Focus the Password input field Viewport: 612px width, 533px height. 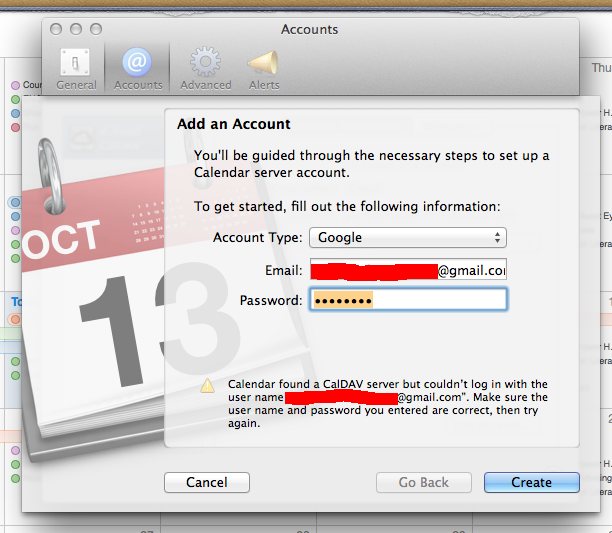(x=408, y=300)
